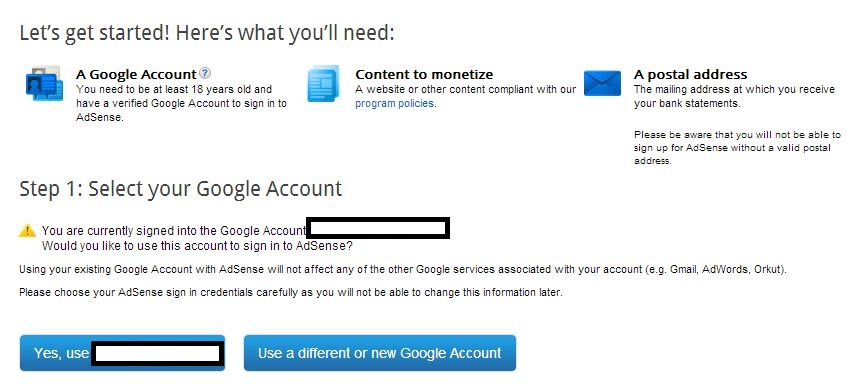846x385 pixels.
Task: Click the Step 1: Select your Google Account heading
Action: tap(181, 189)
